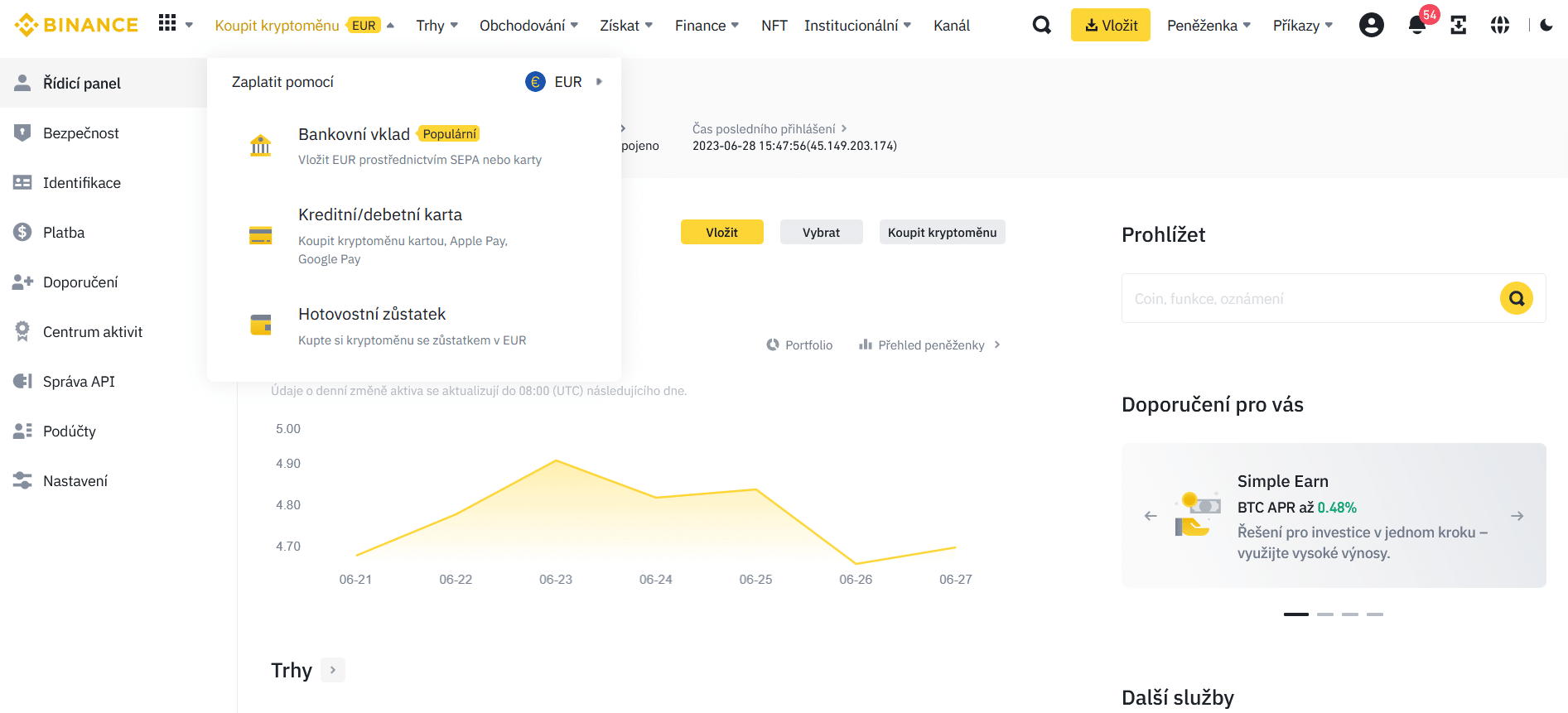
Task: Open the apps grid menu icon
Action: (x=167, y=23)
